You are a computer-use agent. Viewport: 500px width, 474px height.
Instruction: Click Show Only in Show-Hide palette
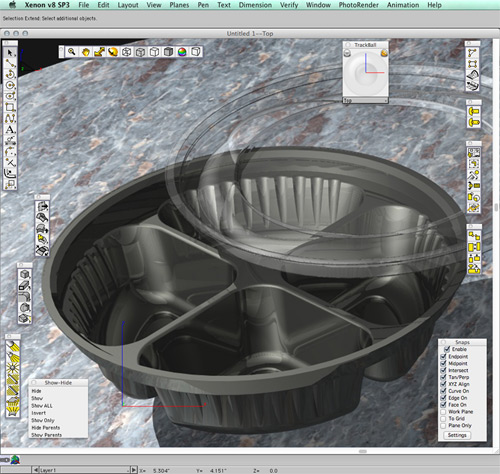point(43,420)
